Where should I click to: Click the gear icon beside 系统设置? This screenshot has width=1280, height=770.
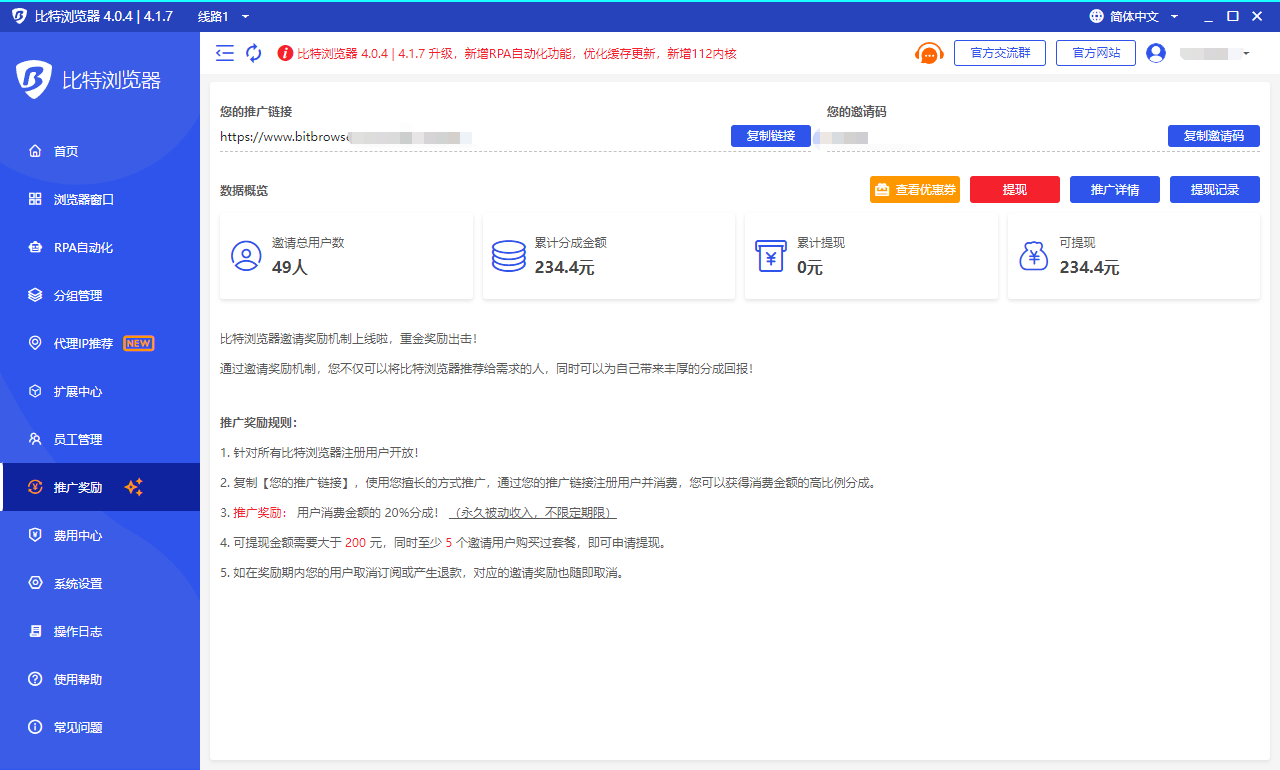(35, 583)
